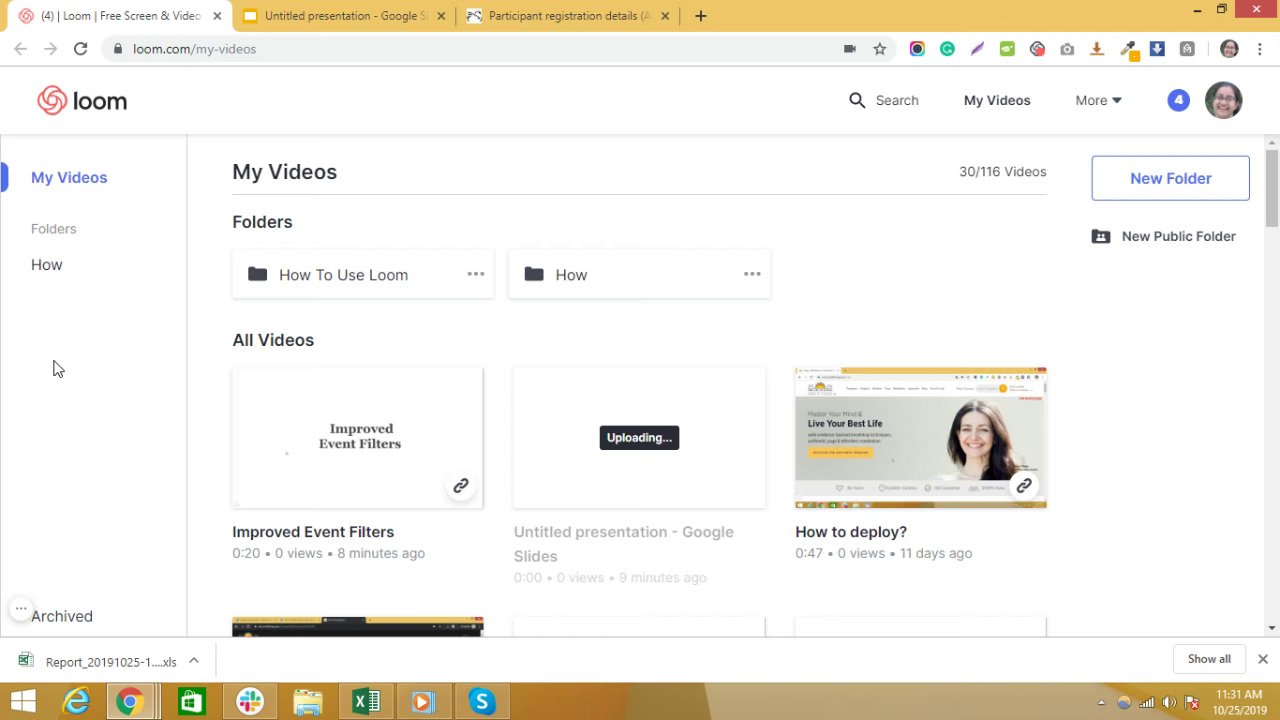The width and height of the screenshot is (1280, 720).
Task: Go back in browser history
Action: point(20,49)
